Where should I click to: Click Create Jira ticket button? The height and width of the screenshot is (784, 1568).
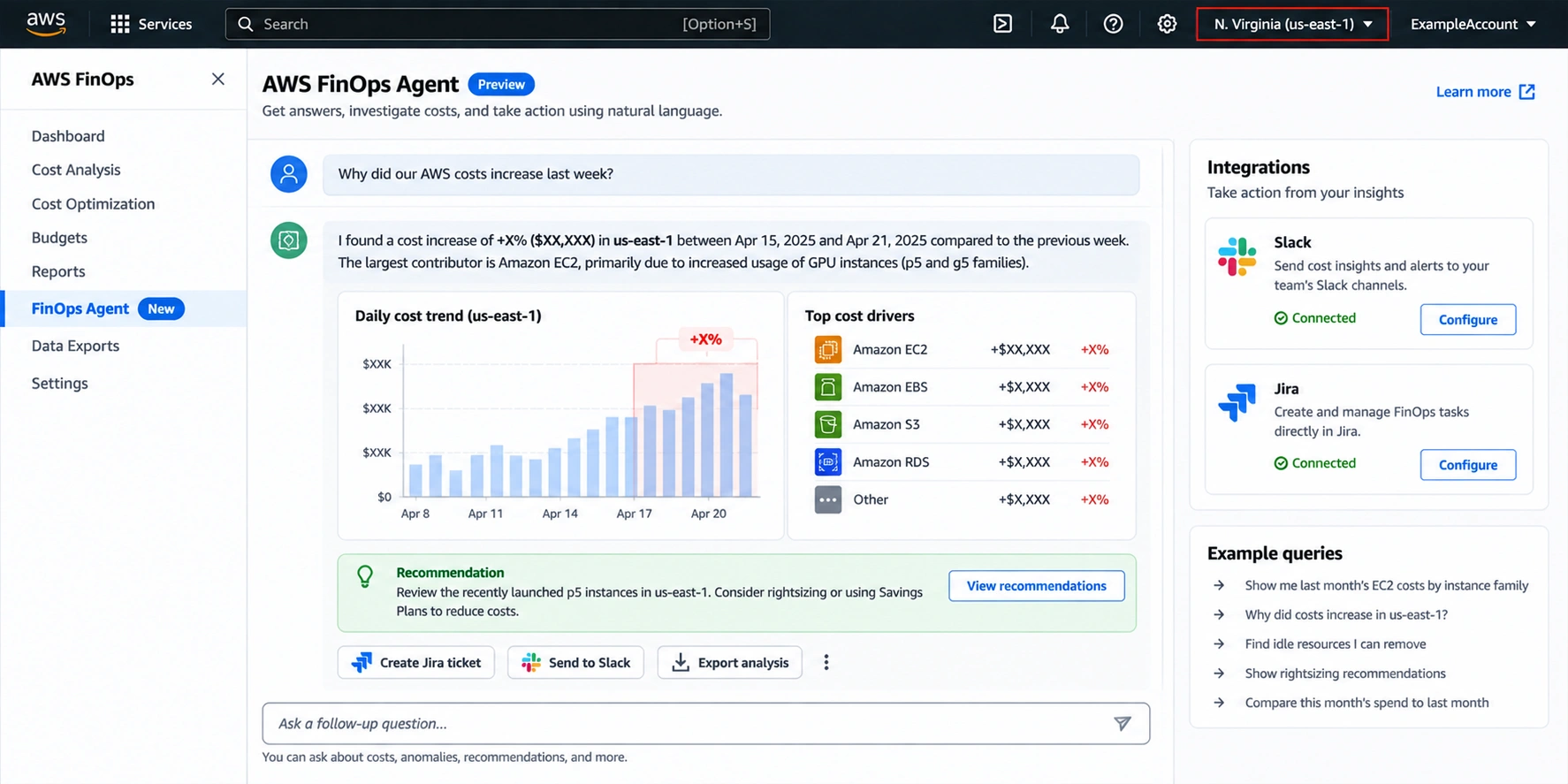pyautogui.click(x=416, y=662)
